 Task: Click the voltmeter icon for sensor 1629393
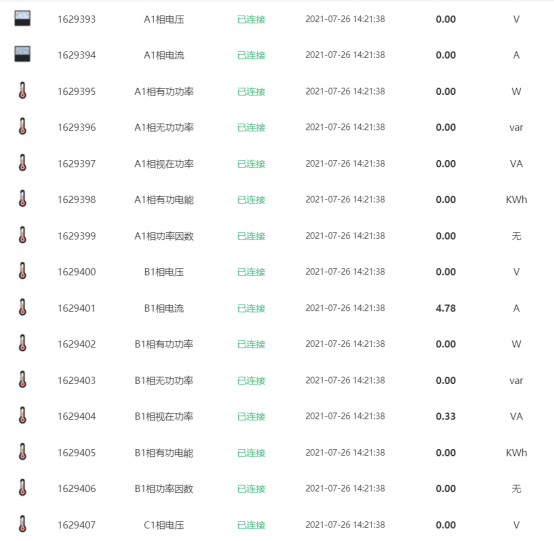[x=22, y=18]
